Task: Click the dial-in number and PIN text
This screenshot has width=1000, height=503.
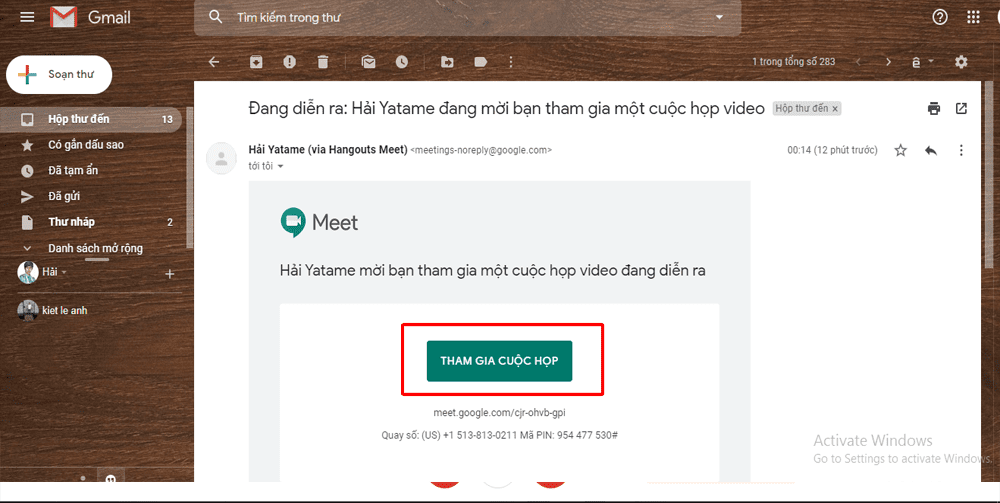Action: [499, 435]
